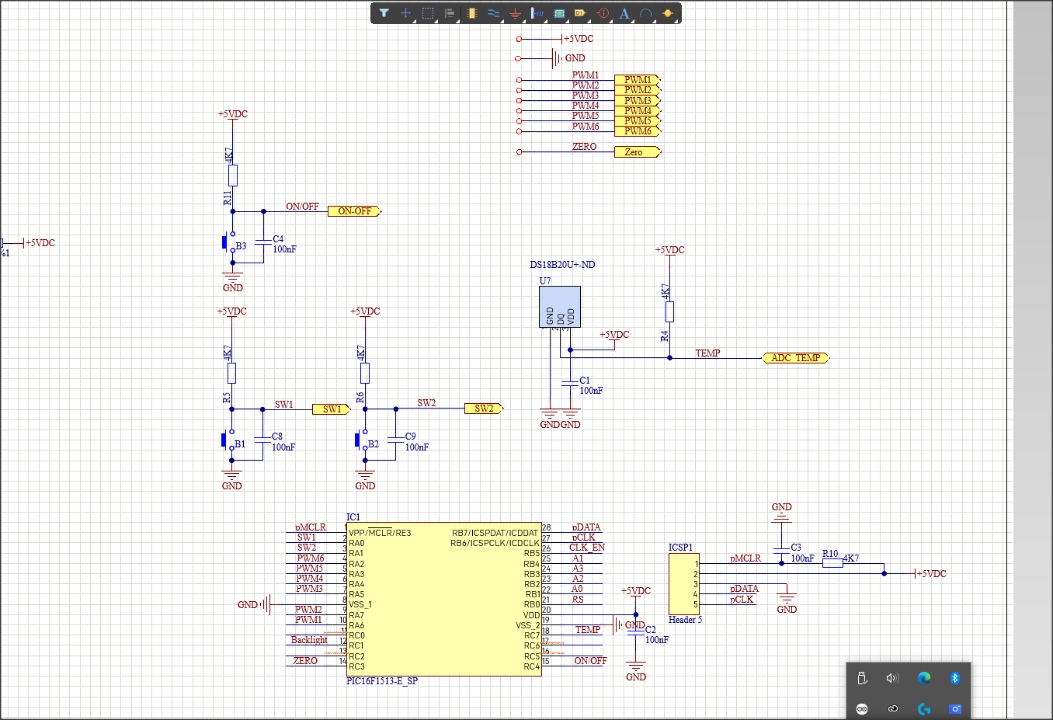
Task: Select push button B2 symbol
Action: tap(361, 441)
